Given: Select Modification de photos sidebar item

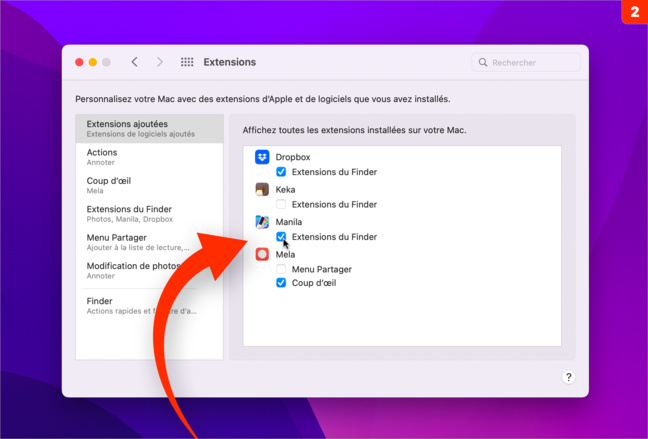Looking at the screenshot, I should [150, 270].
